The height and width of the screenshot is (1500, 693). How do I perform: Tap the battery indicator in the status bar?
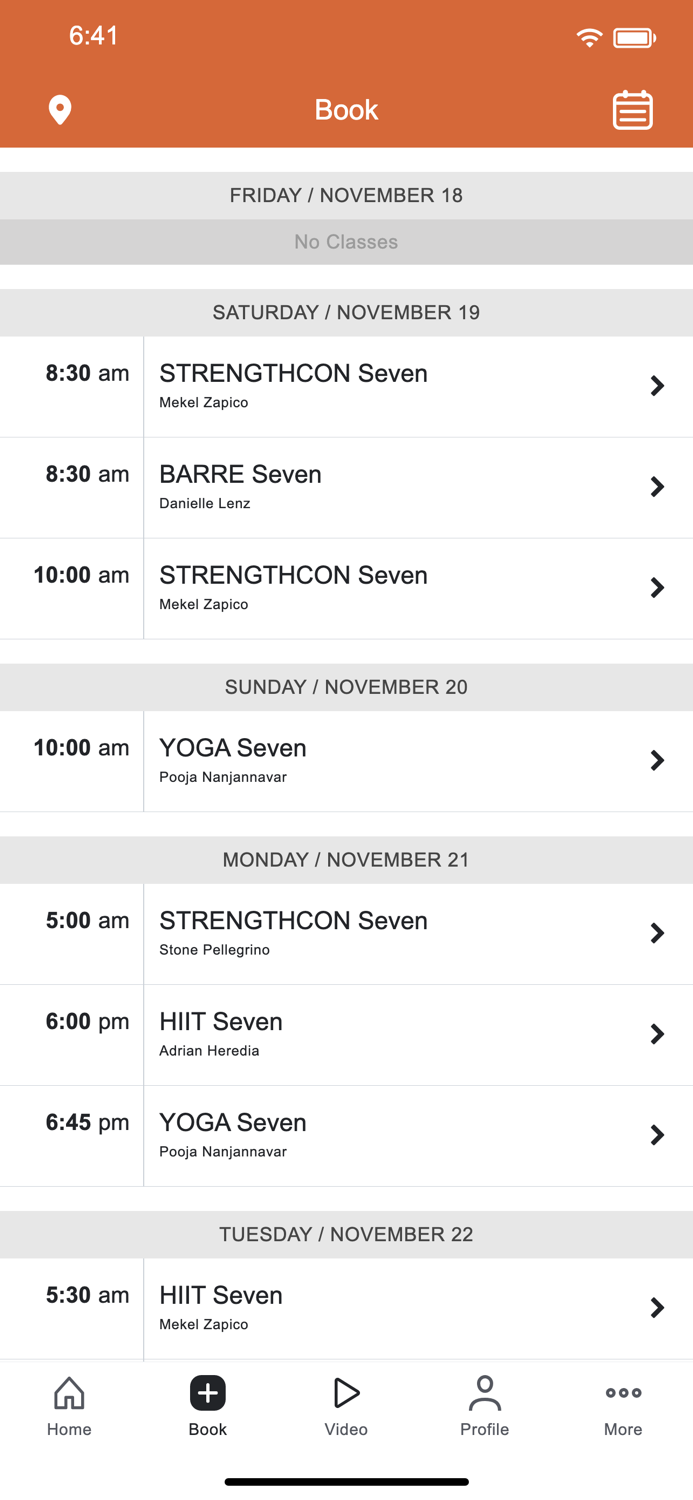tap(634, 36)
